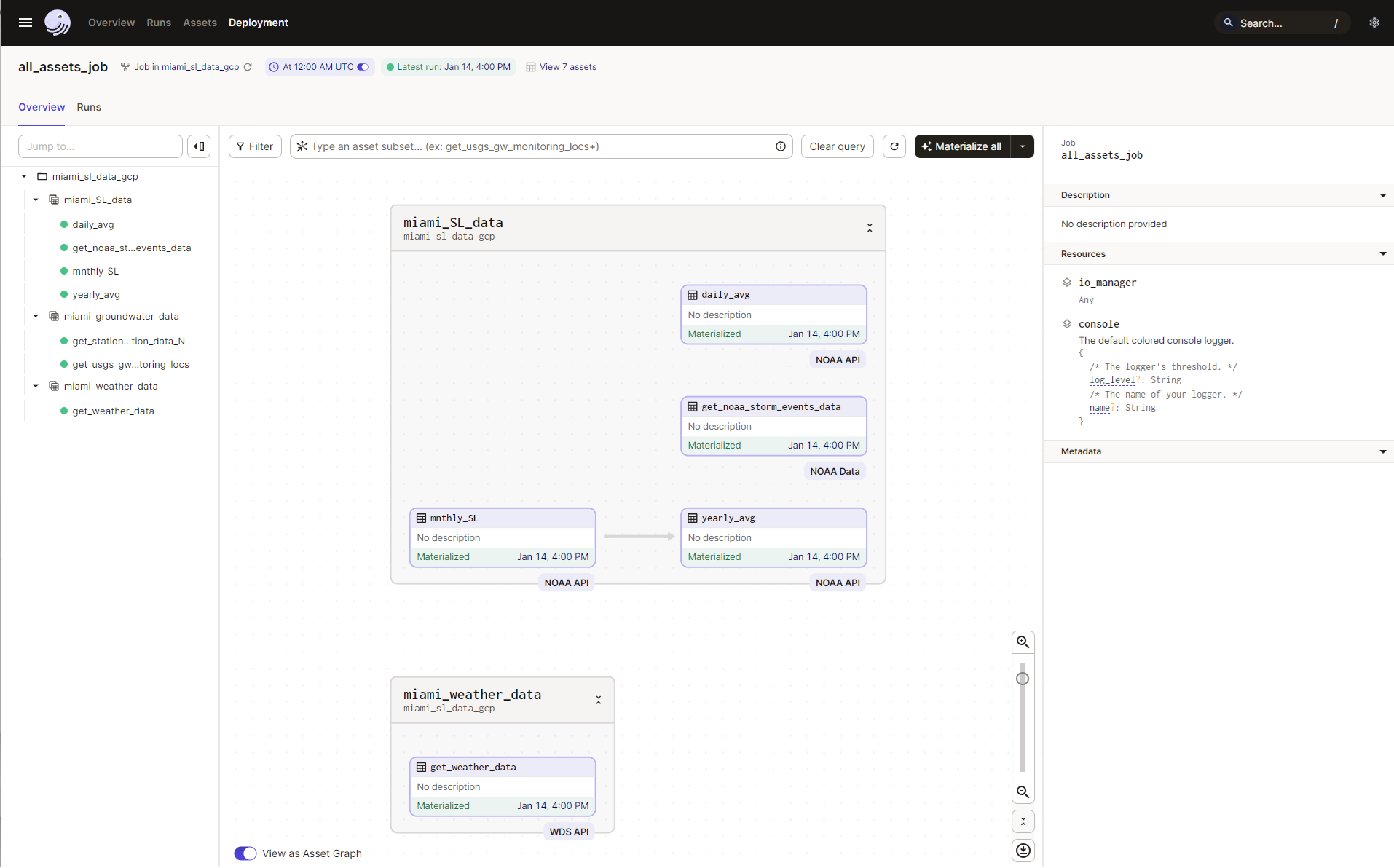Viewport: 1394px width, 868px height.
Task: Click the daily_avg node table icon
Action: [x=693, y=295]
